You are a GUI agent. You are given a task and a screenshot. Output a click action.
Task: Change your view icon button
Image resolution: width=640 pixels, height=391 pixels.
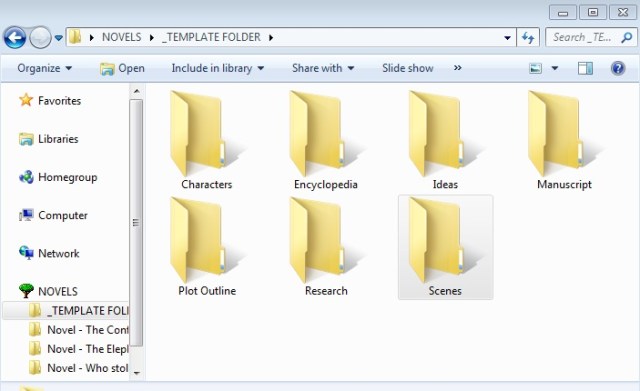pyautogui.click(x=536, y=68)
